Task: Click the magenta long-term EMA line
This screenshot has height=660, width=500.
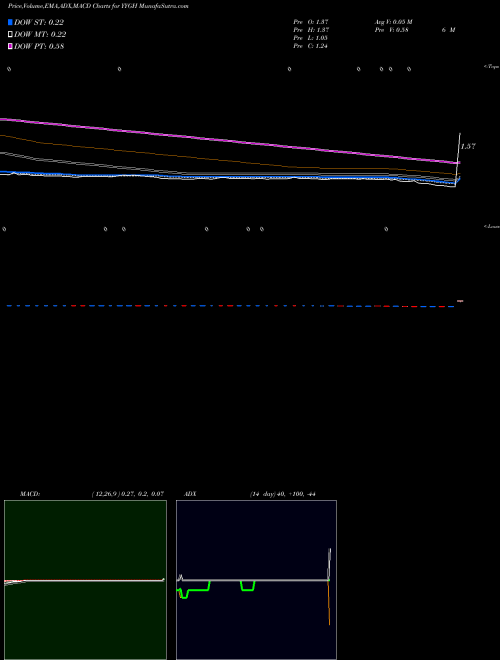Action: pos(229,141)
